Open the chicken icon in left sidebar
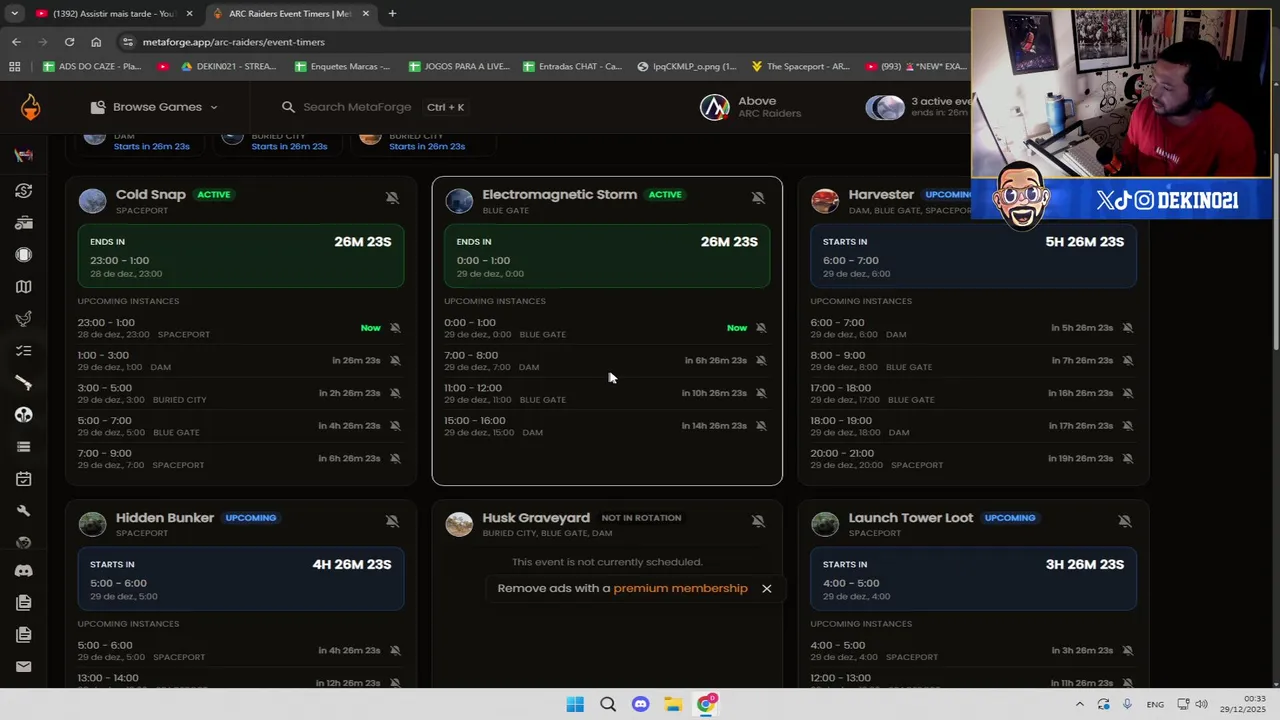 [24, 319]
